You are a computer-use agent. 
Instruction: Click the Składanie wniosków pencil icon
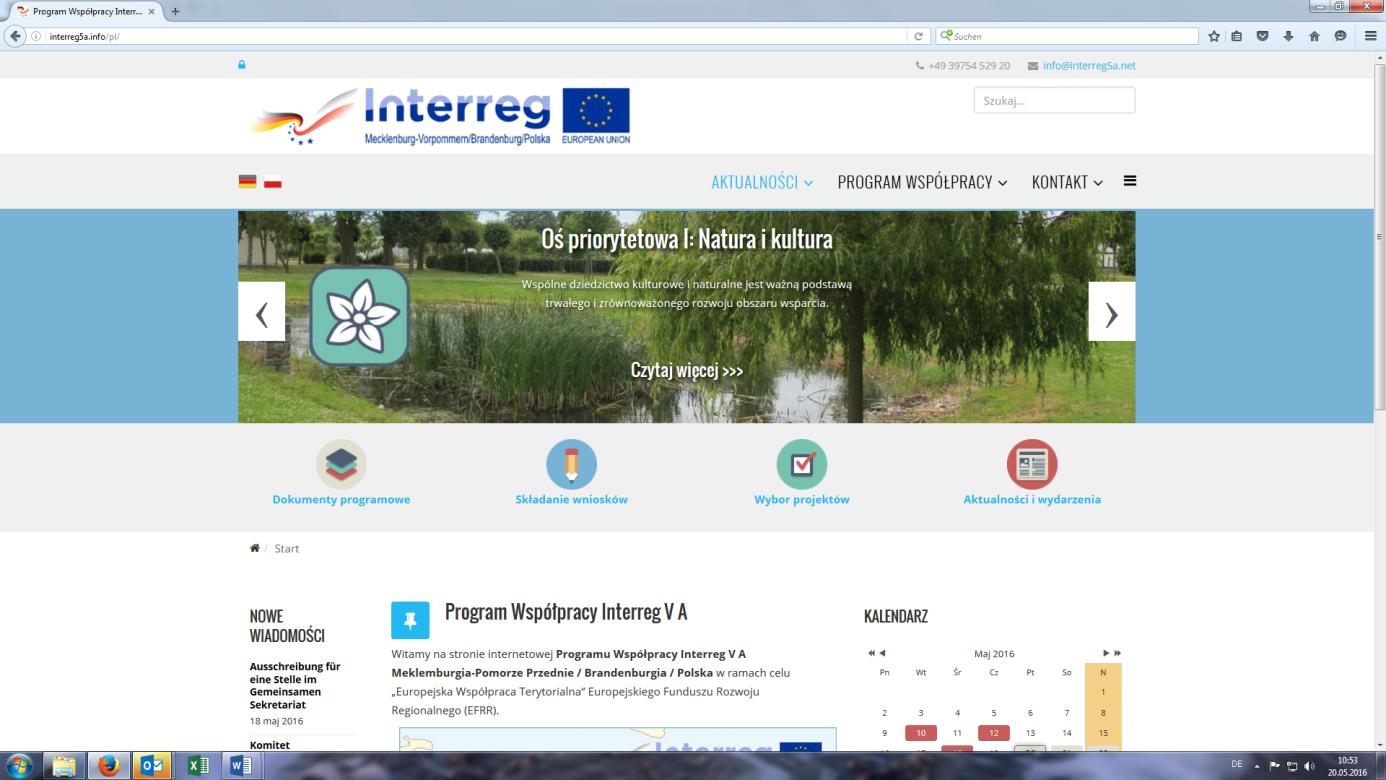coord(571,464)
